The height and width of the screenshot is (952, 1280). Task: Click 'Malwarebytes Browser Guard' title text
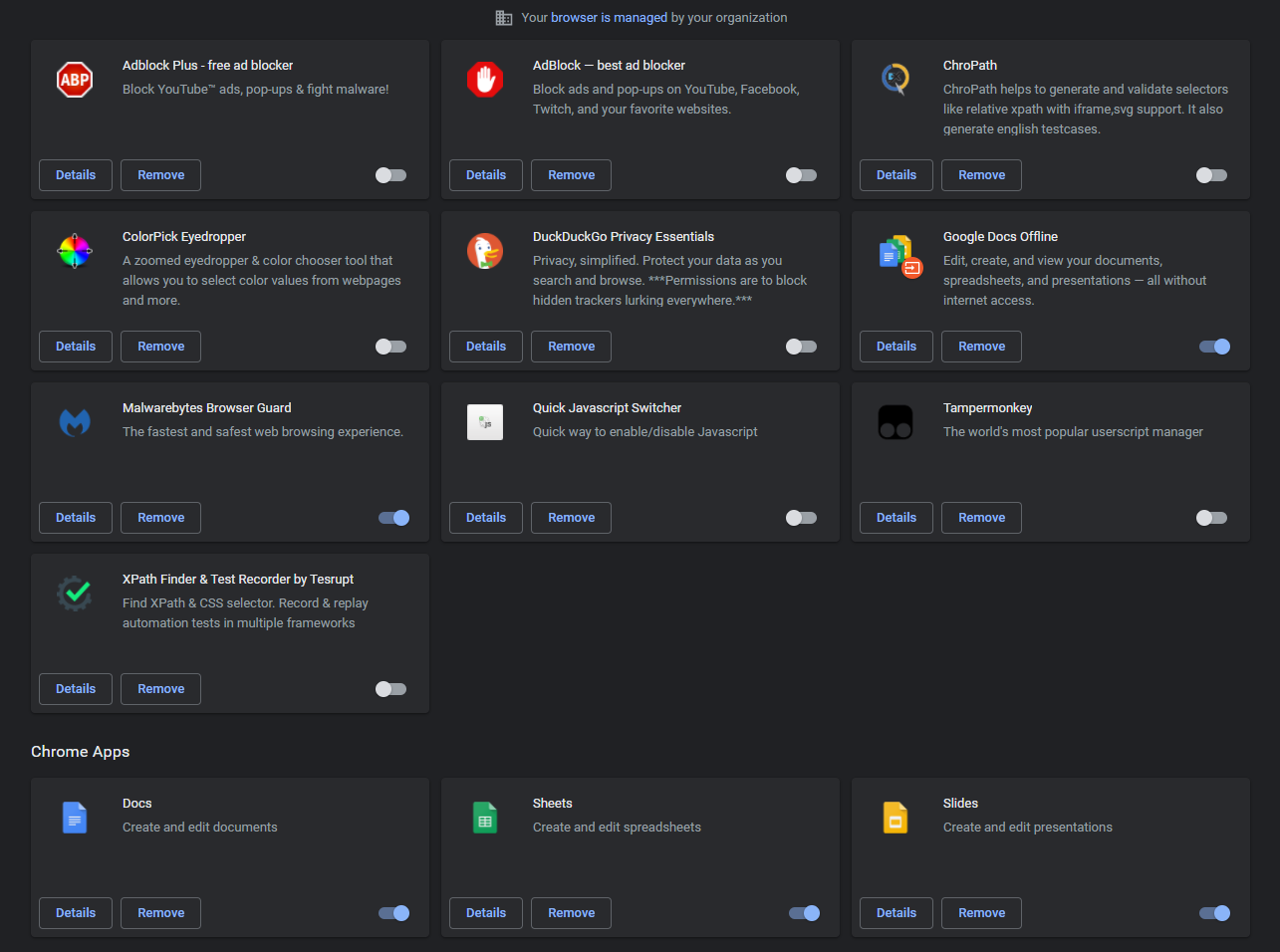pyautogui.click(x=207, y=408)
